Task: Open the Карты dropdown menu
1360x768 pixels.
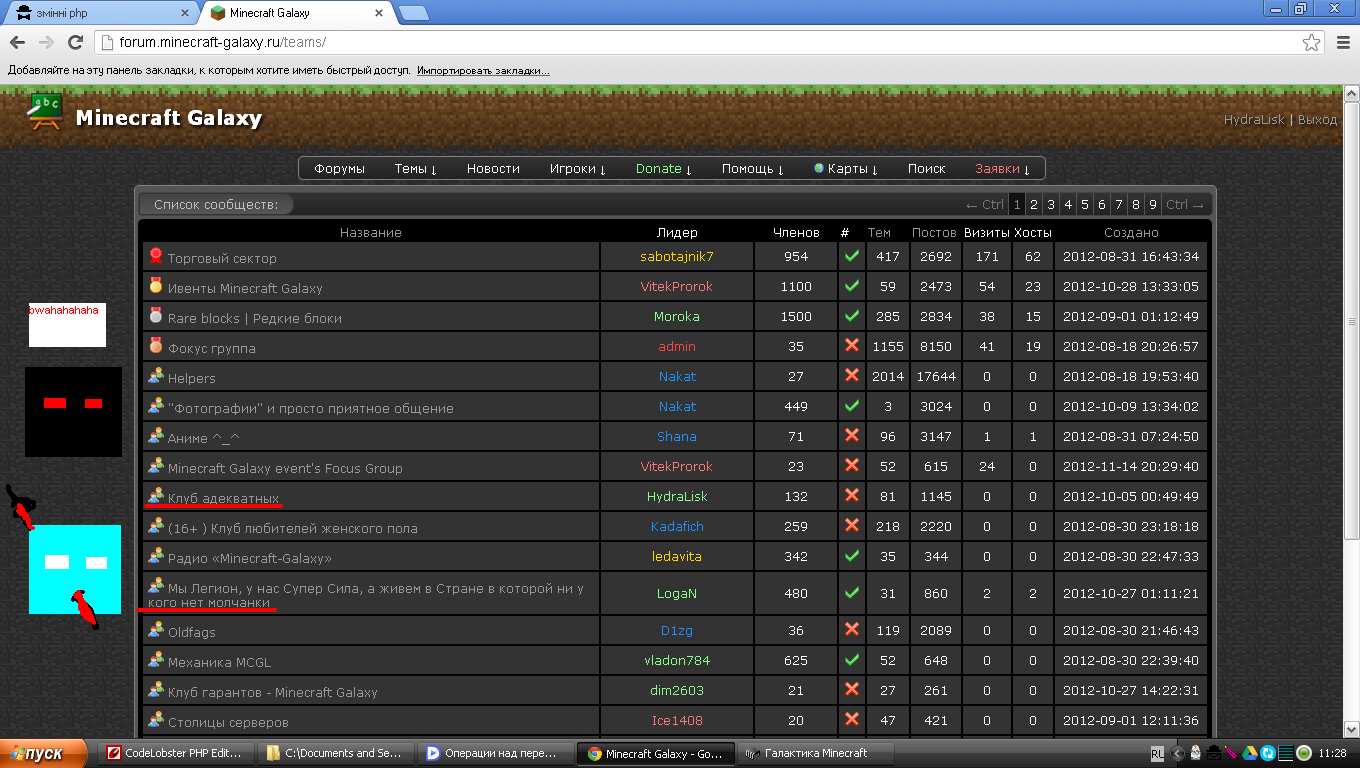Action: pyautogui.click(x=845, y=169)
